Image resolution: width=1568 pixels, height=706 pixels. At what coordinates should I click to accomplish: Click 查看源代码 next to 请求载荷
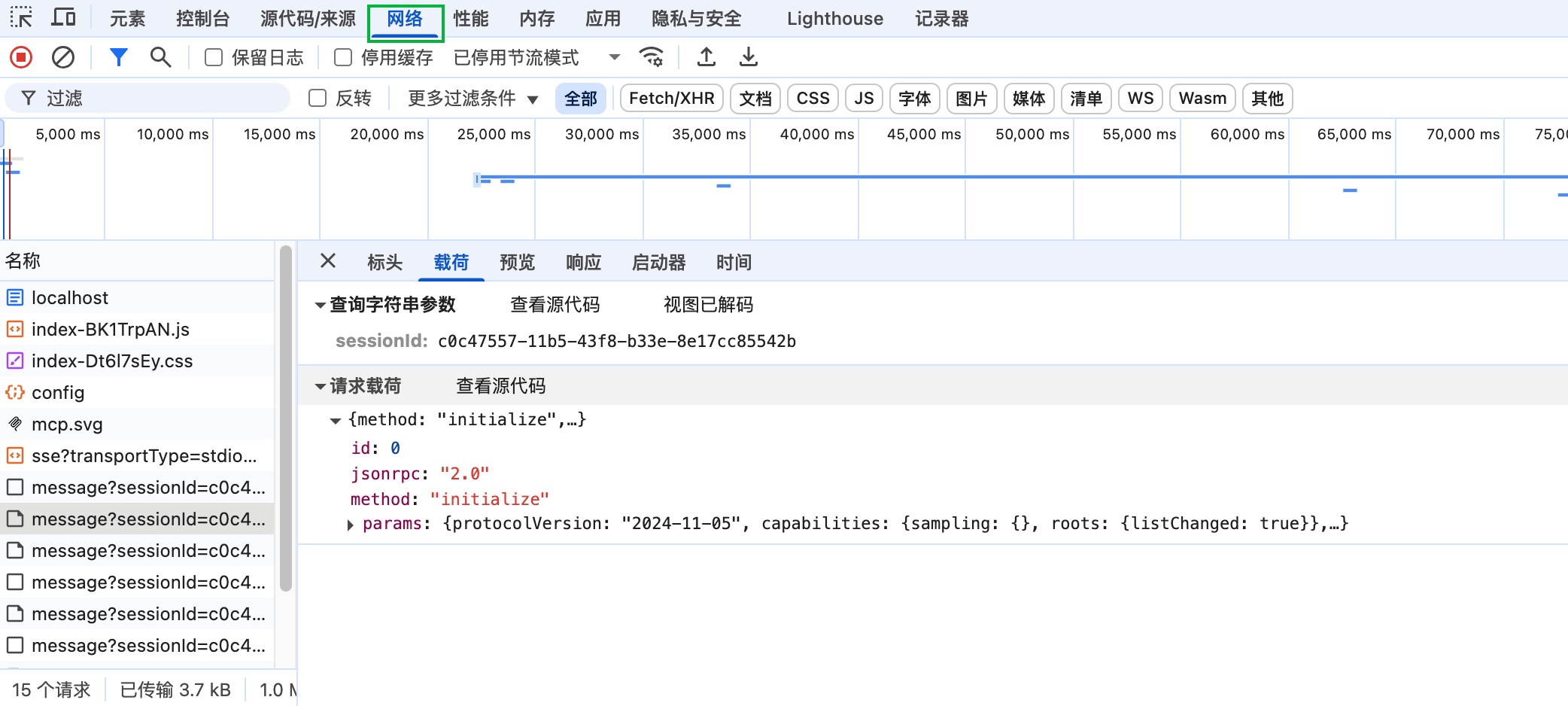pos(501,386)
